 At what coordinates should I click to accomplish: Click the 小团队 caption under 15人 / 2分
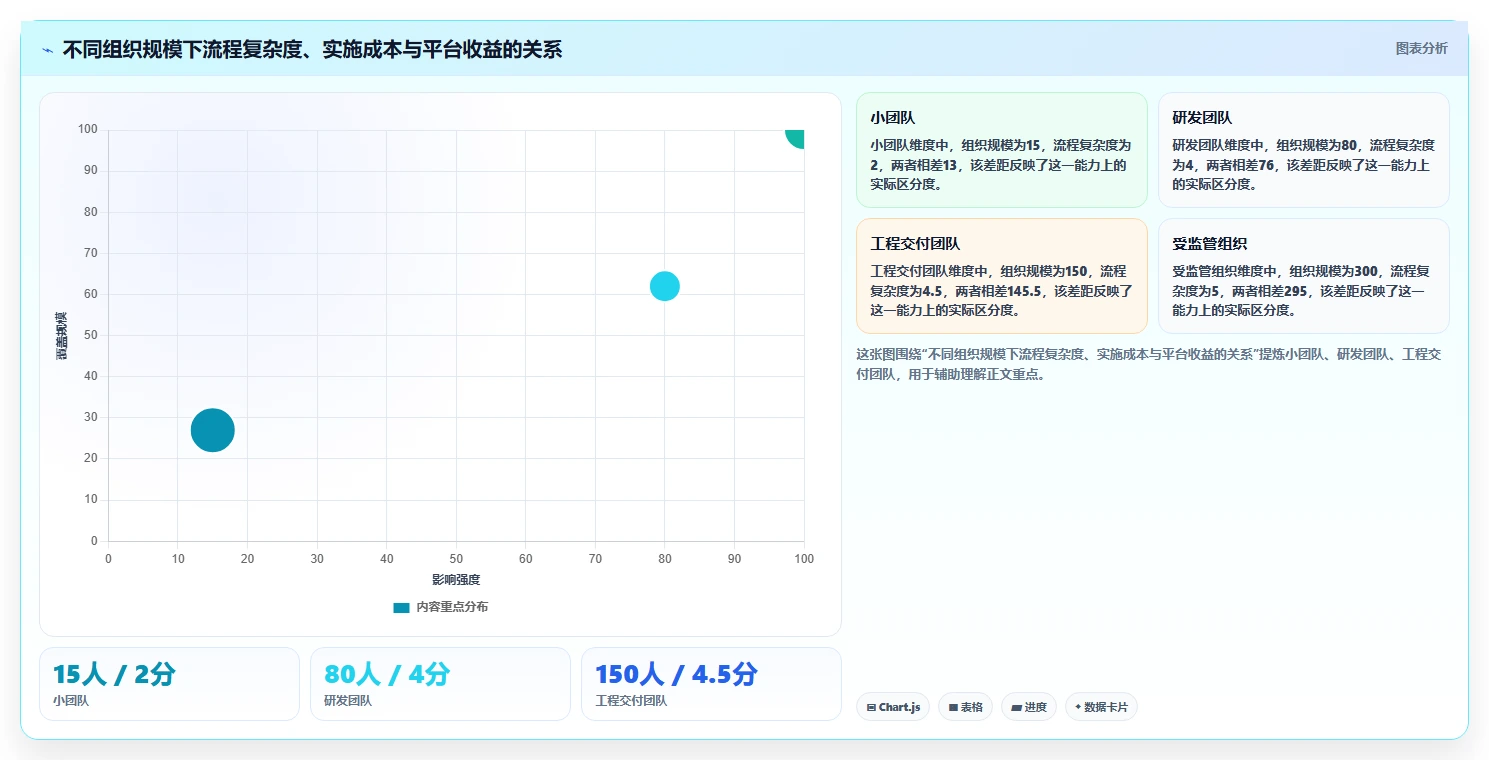coord(71,701)
